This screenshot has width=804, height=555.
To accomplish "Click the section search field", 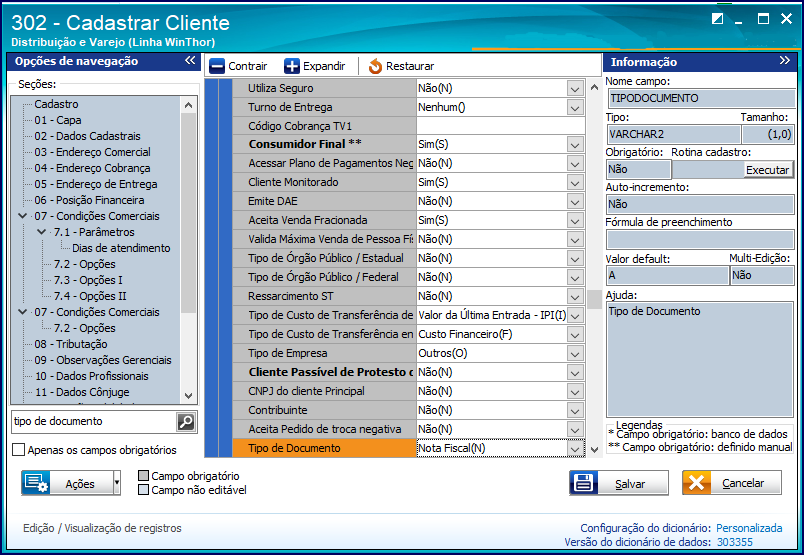I will point(94,422).
